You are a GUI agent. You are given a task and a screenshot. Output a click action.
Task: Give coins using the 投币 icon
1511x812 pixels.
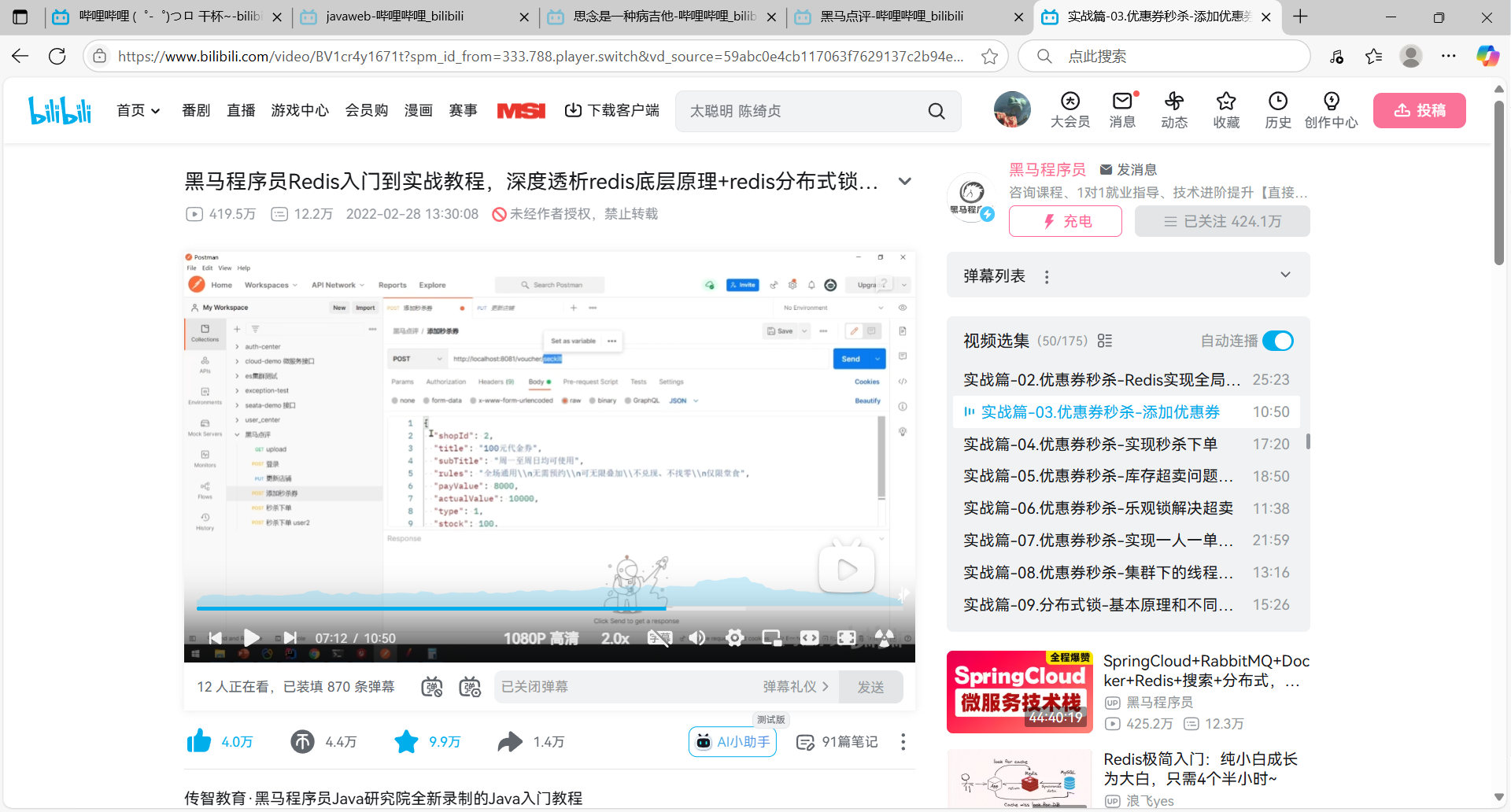click(x=302, y=741)
